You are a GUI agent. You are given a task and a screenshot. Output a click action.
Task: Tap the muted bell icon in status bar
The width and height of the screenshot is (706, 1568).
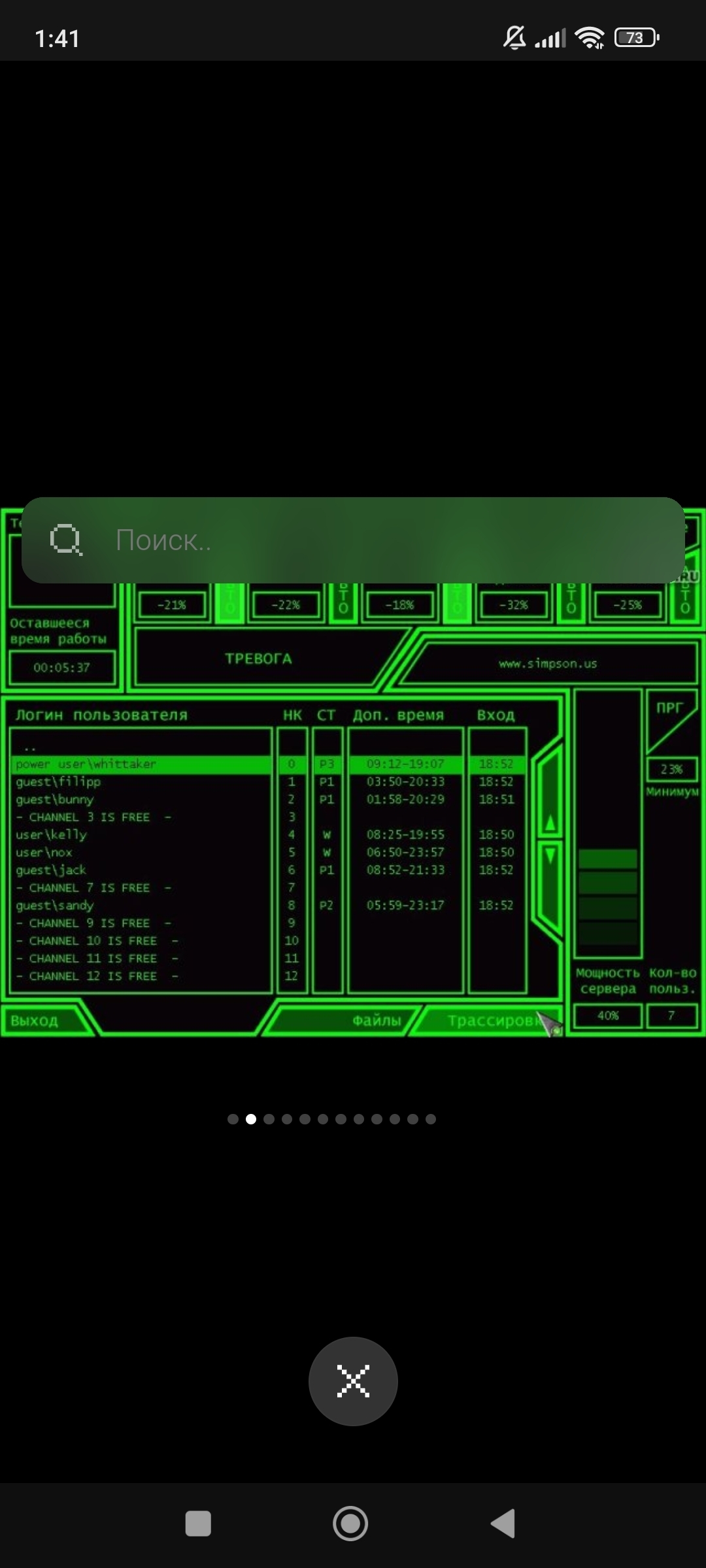click(x=514, y=38)
